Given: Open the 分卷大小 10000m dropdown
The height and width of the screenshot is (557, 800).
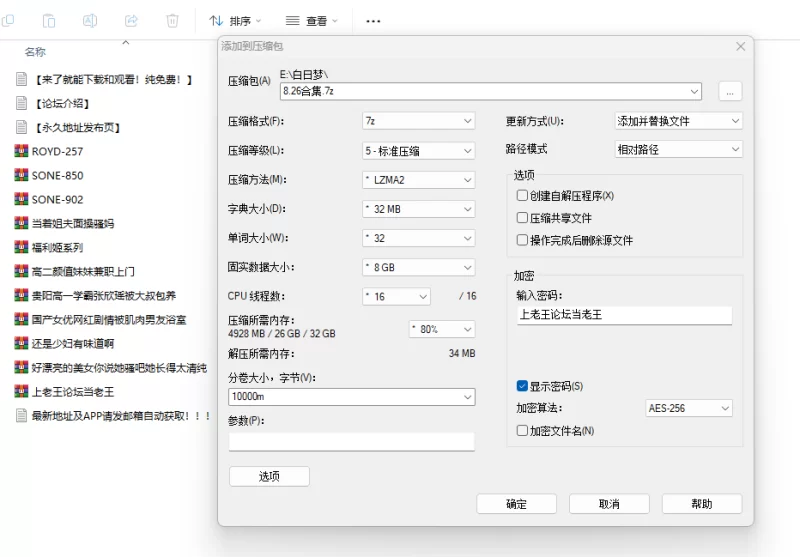Looking at the screenshot, I should click(x=352, y=397).
